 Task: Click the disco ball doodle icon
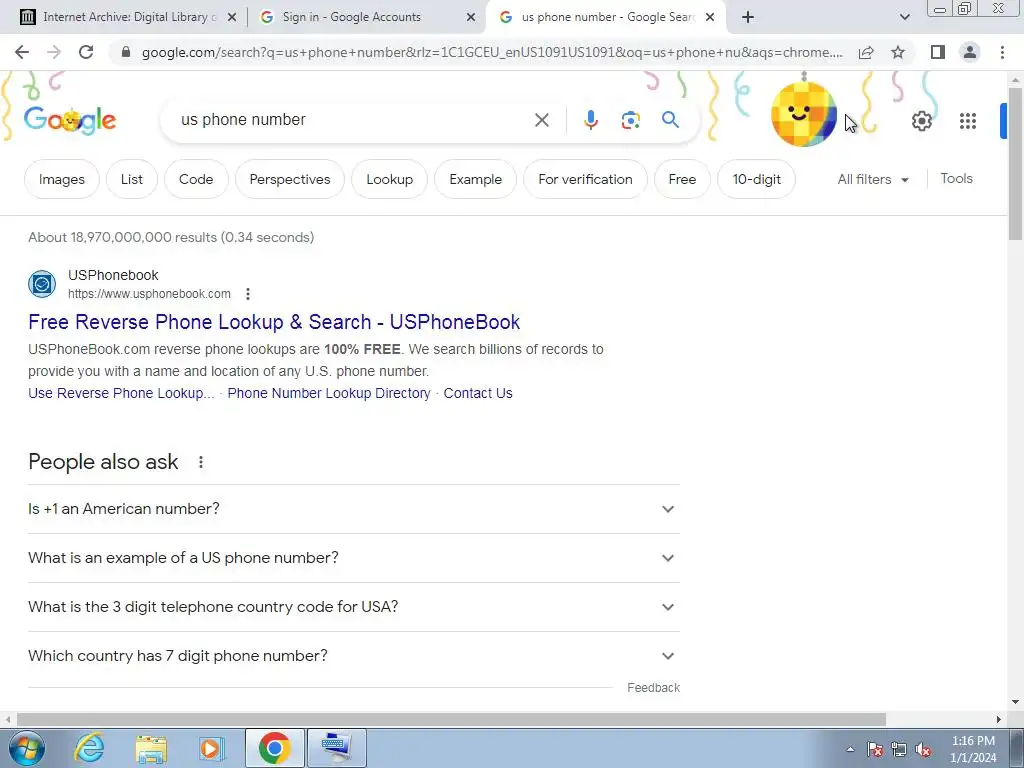[x=803, y=112]
